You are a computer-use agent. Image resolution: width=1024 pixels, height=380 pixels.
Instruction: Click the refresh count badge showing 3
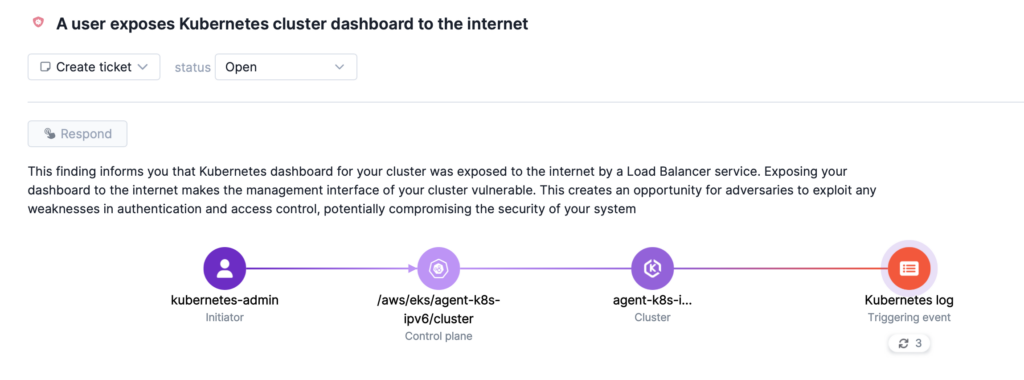pyautogui.click(x=909, y=343)
